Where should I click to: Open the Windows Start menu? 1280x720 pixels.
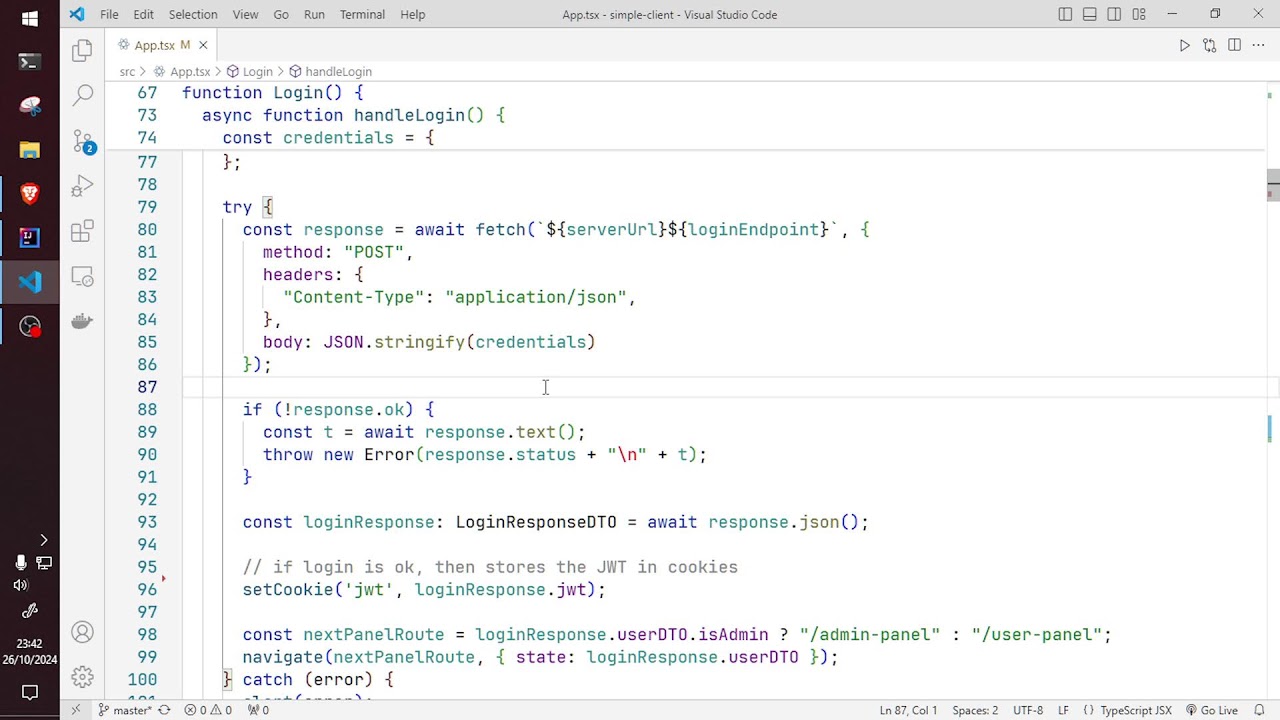(29, 18)
